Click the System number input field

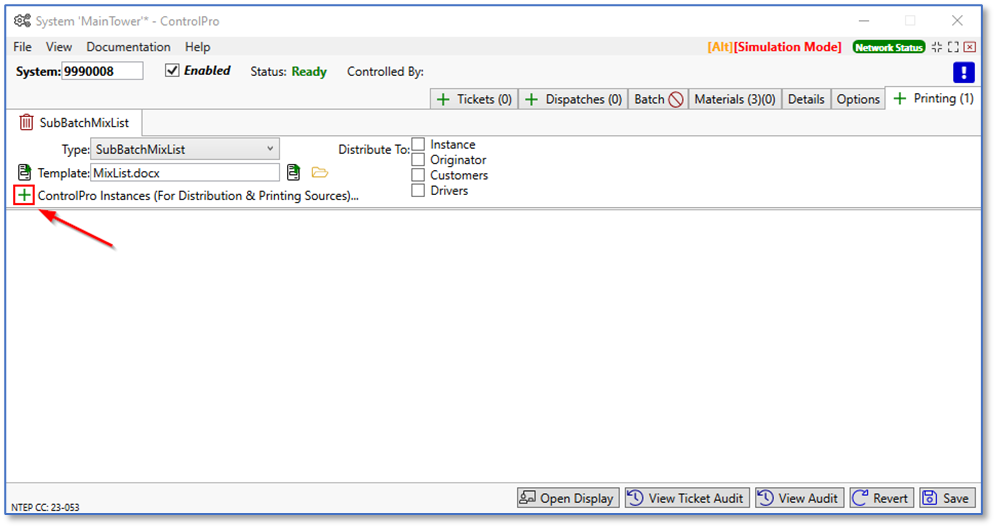tap(102, 71)
